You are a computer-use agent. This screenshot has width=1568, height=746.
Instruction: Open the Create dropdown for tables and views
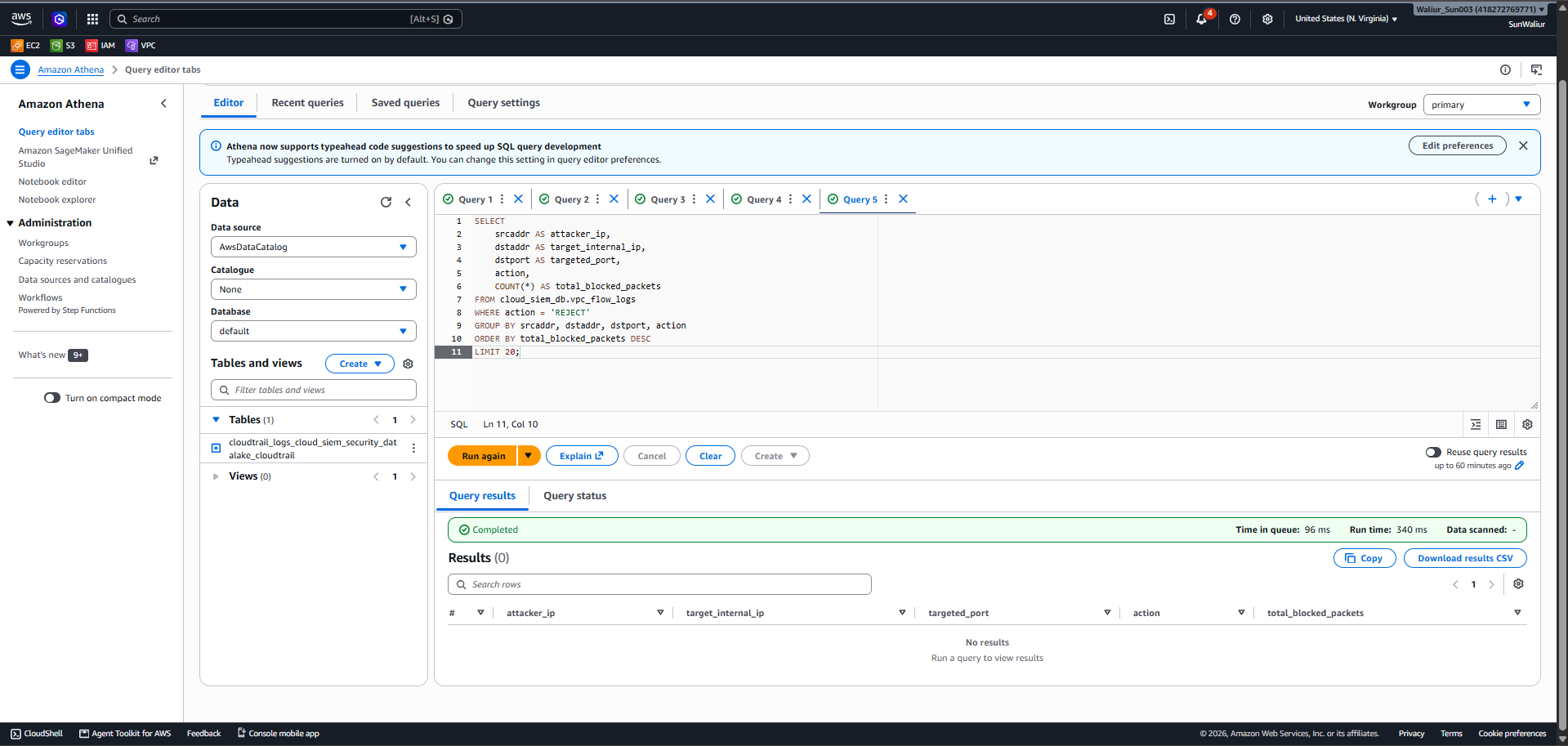(360, 364)
